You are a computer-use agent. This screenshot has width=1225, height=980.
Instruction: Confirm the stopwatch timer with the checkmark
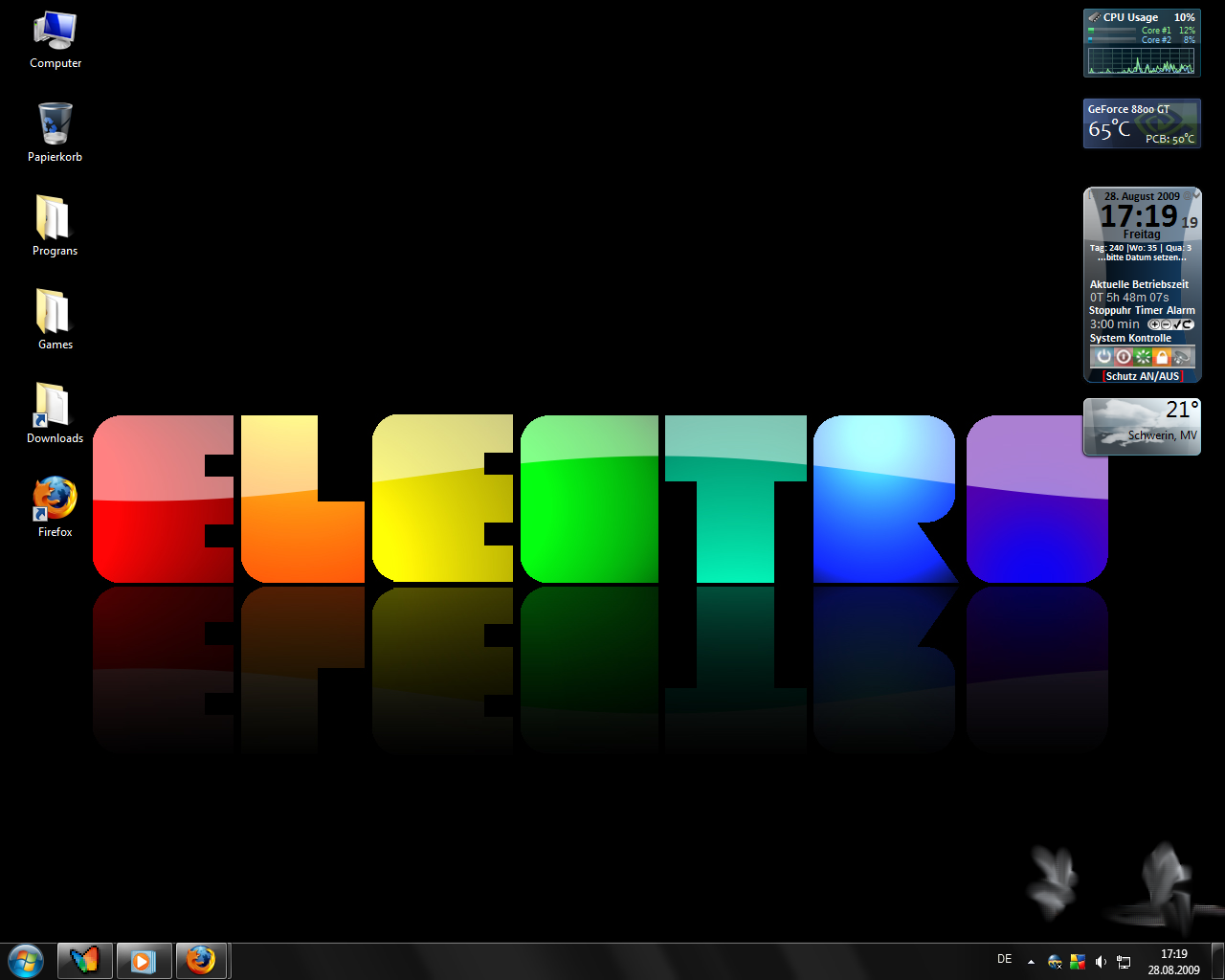(1176, 324)
